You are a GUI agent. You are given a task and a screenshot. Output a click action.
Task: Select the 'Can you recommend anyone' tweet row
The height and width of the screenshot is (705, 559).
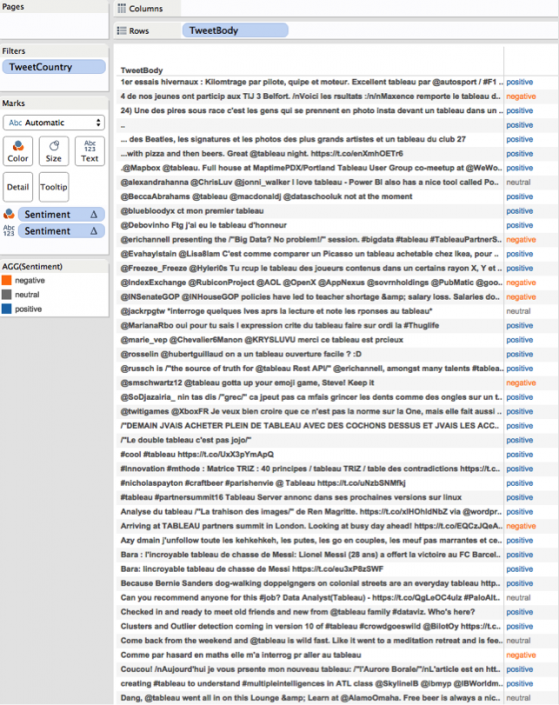coord(310,598)
